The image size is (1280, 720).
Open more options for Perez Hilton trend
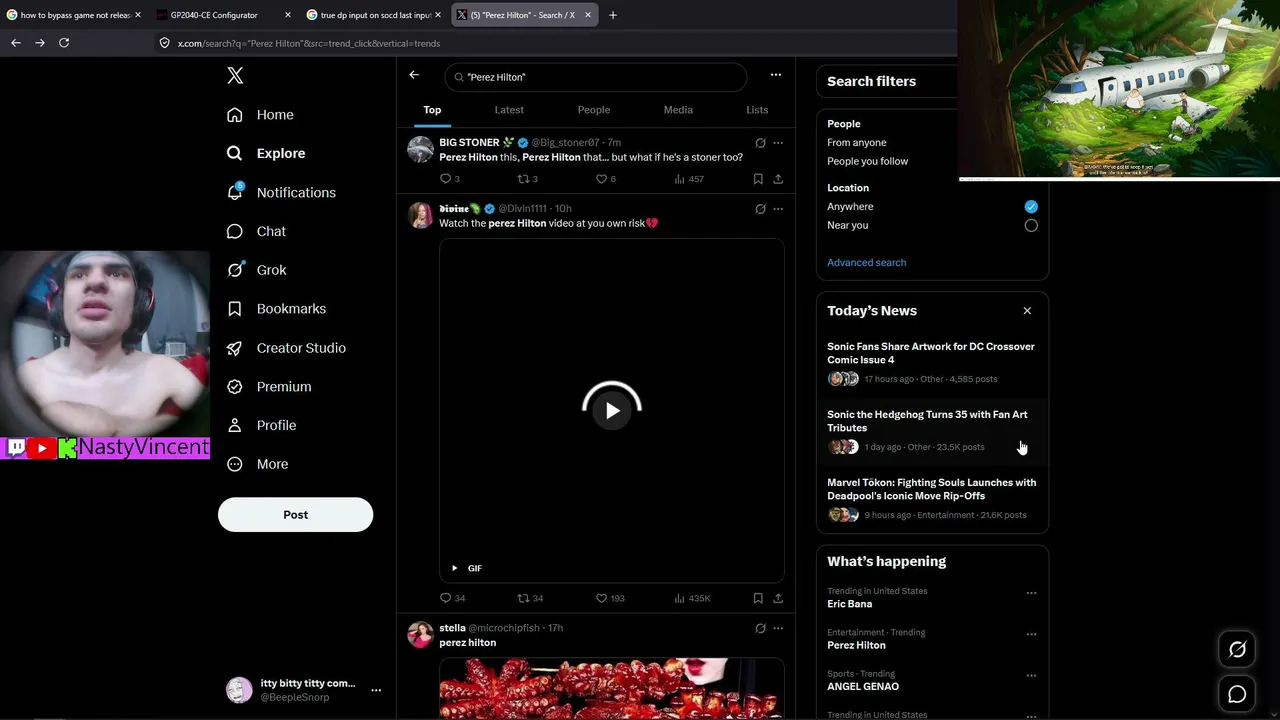click(x=1031, y=634)
